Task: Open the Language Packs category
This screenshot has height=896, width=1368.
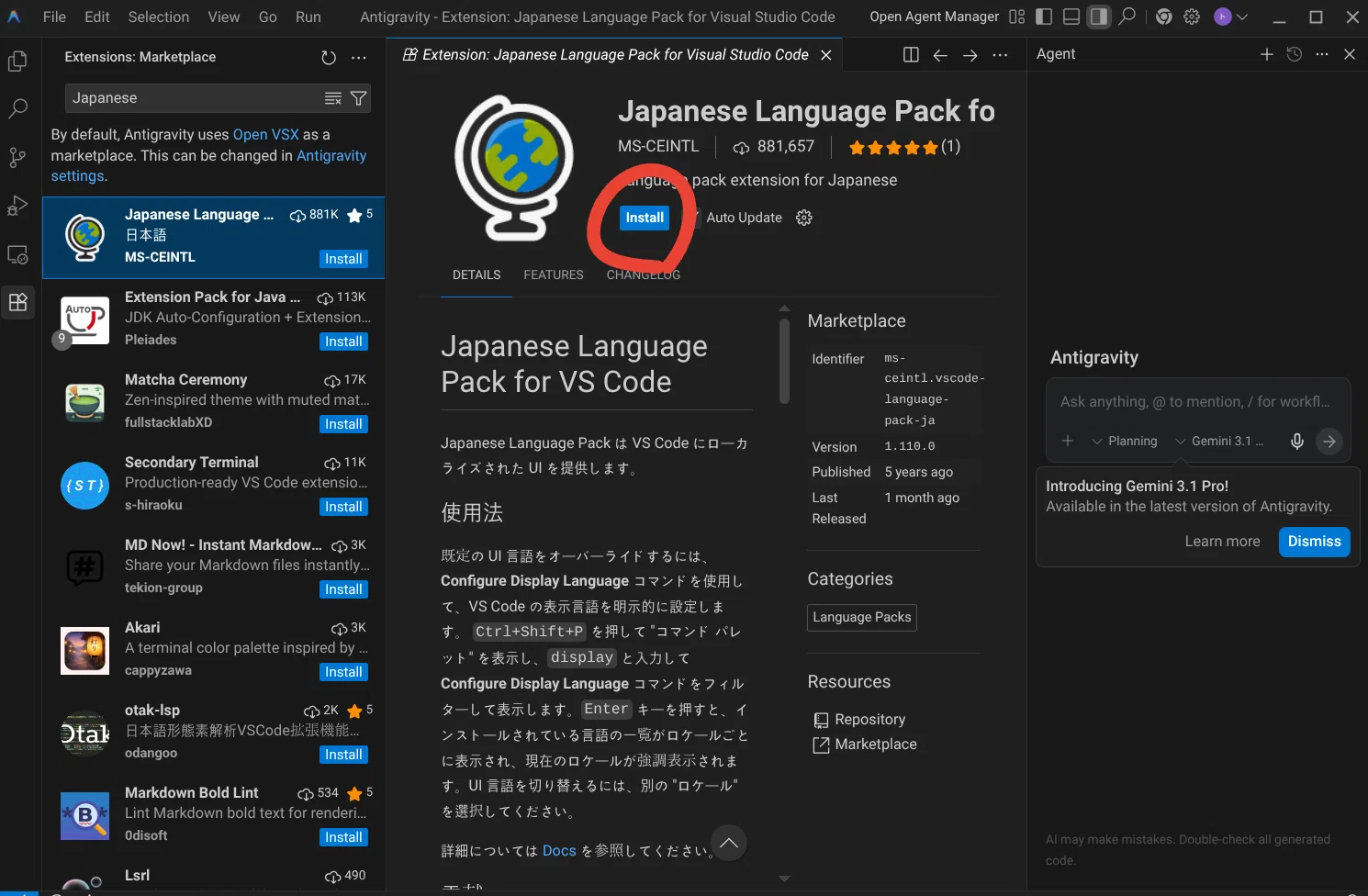Action: pos(862,617)
